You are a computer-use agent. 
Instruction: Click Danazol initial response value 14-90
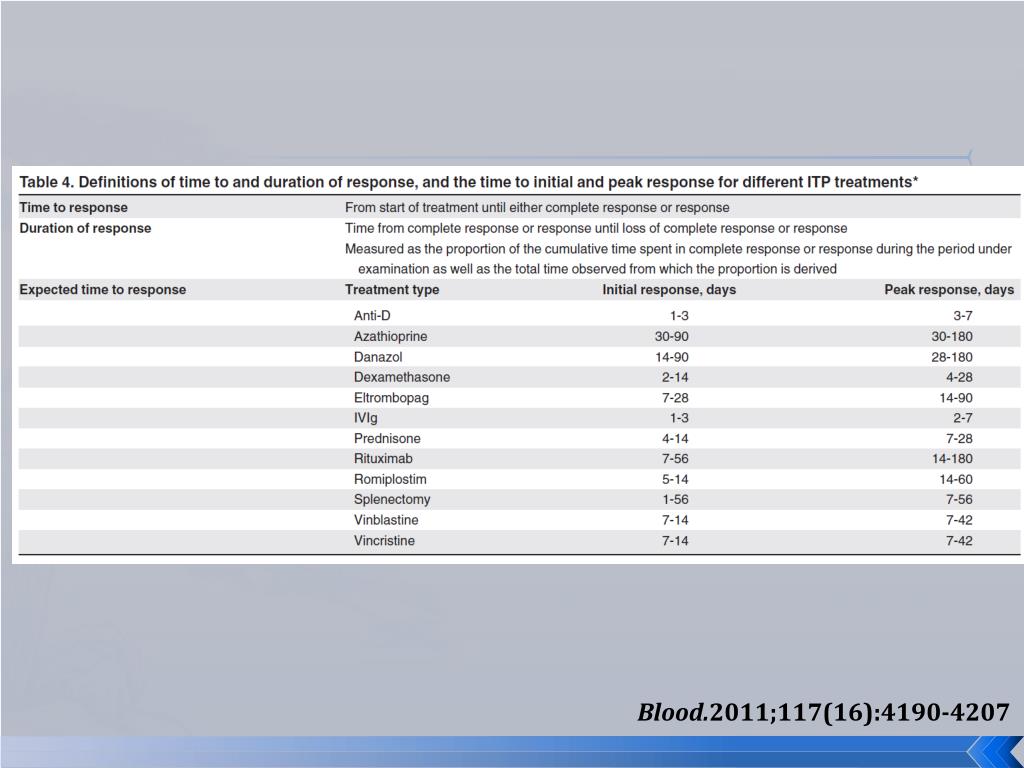tap(671, 357)
